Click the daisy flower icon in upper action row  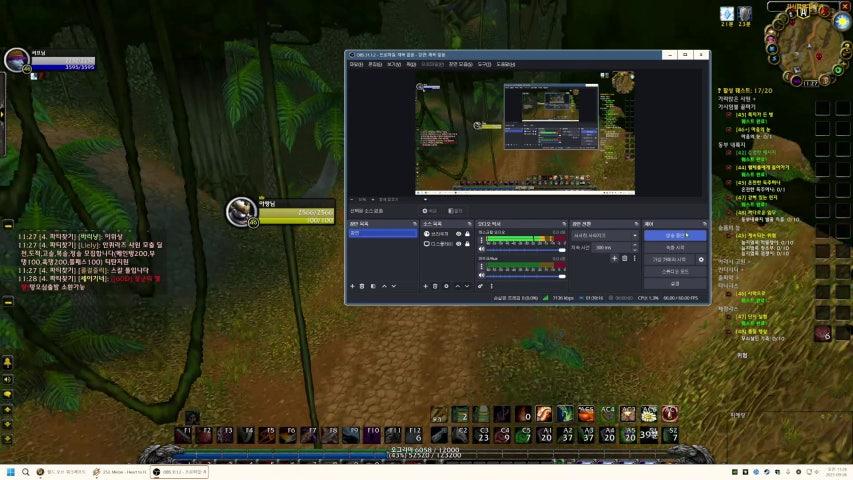coord(648,414)
